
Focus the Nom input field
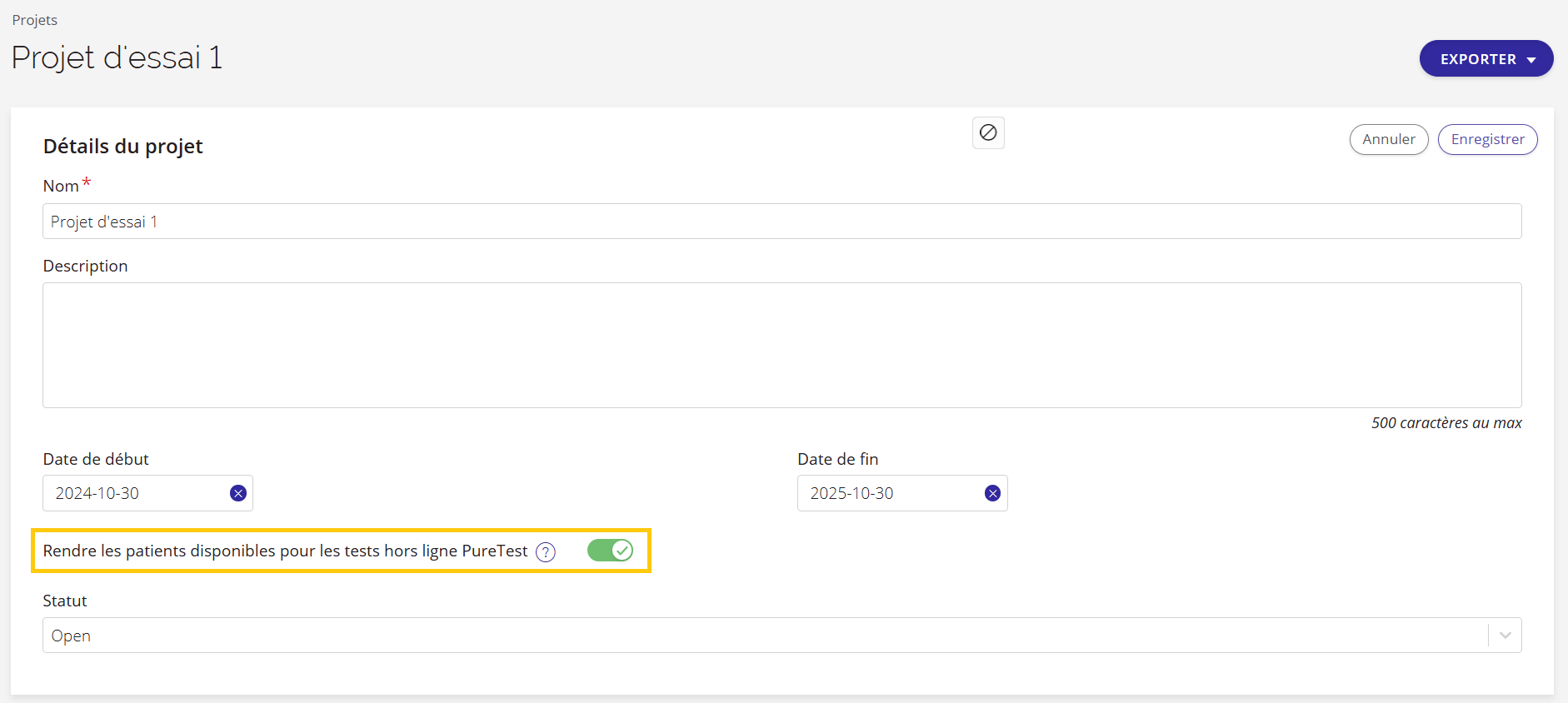(782, 222)
